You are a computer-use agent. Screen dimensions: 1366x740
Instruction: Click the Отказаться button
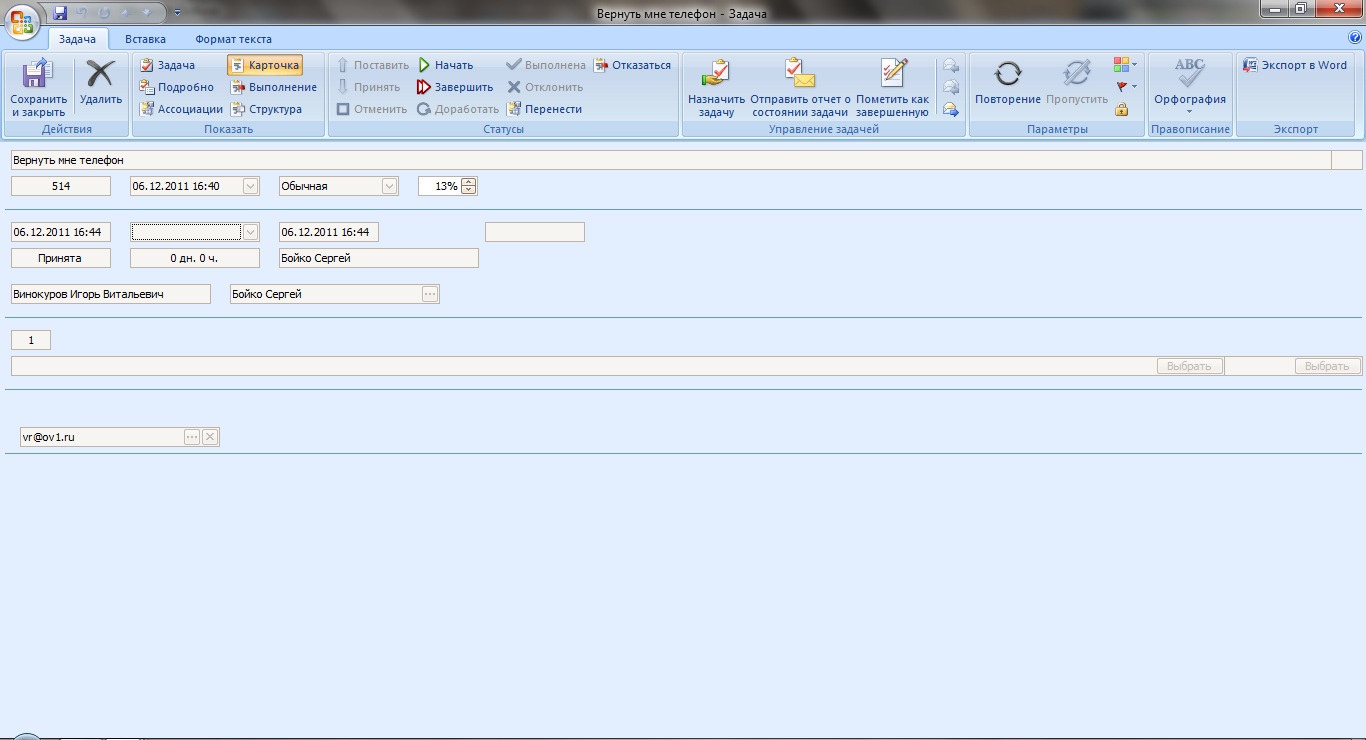point(632,65)
